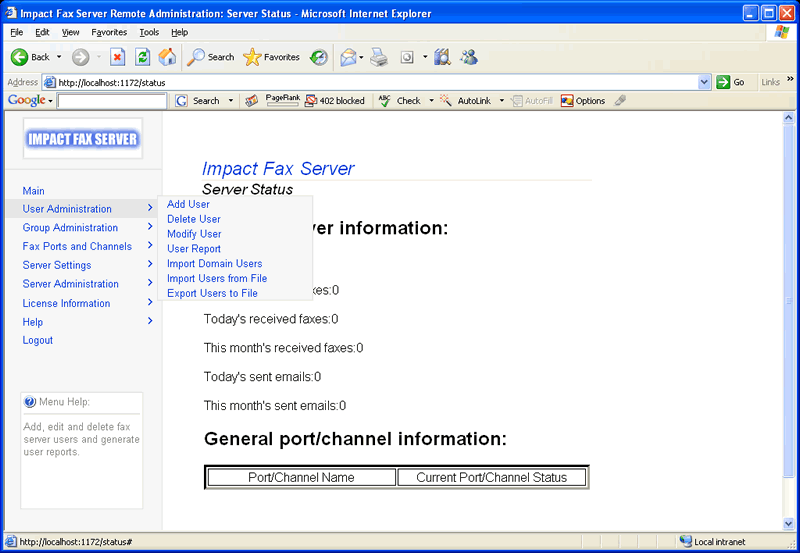Go to the Main page link
The image size is (800, 553).
(33, 191)
